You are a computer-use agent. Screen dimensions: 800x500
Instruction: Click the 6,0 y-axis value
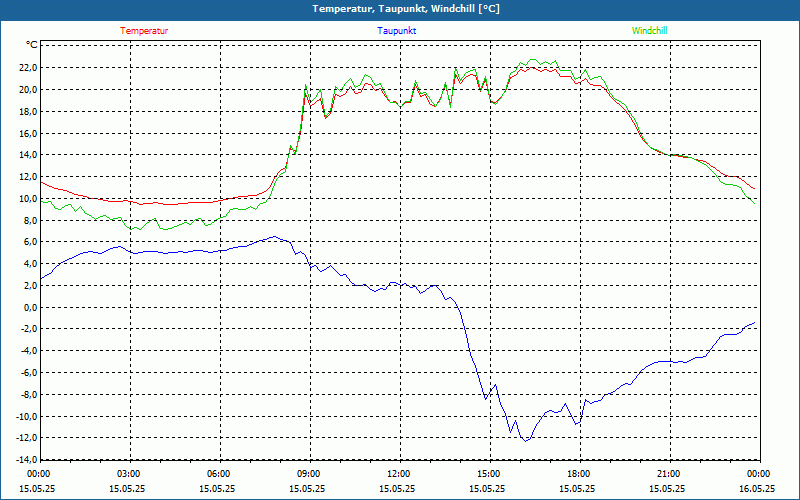[x=30, y=242]
